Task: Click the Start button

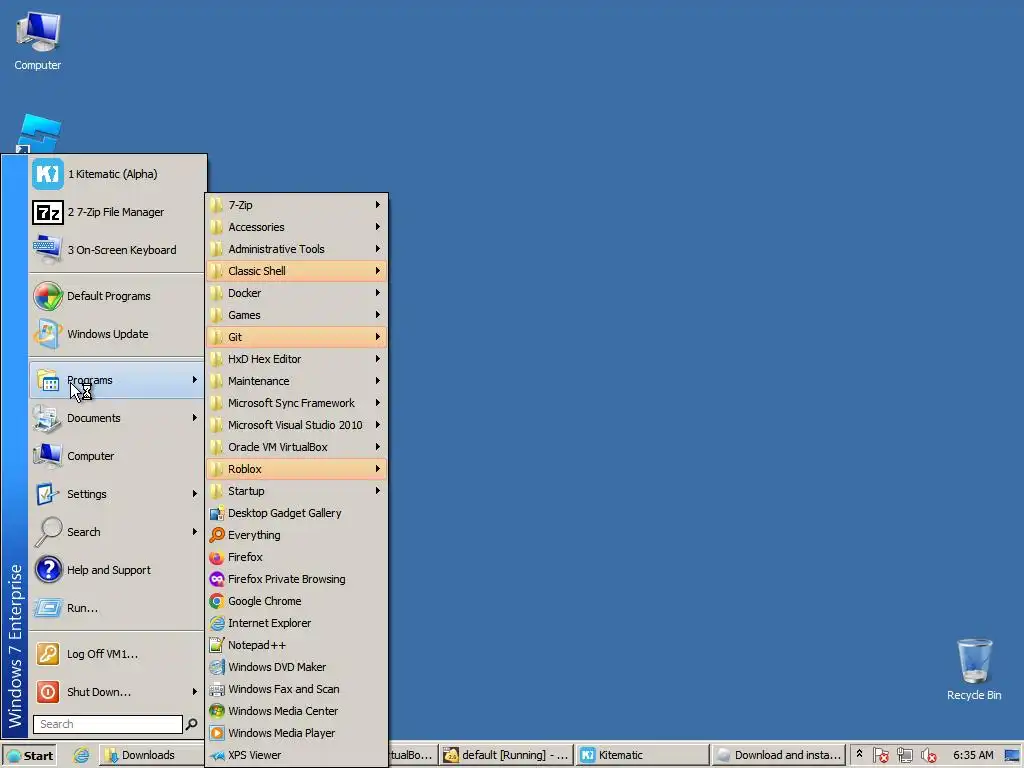Action: coord(29,756)
